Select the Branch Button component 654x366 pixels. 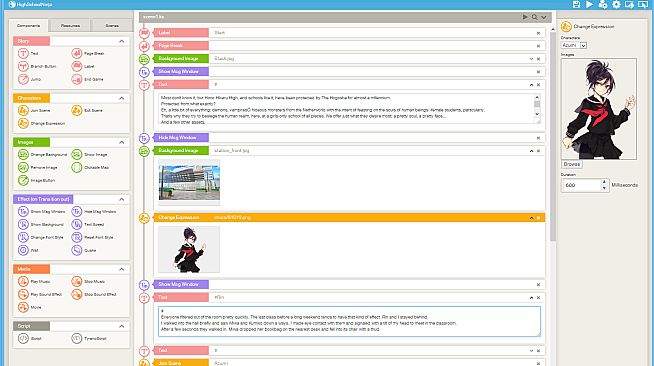click(37, 66)
